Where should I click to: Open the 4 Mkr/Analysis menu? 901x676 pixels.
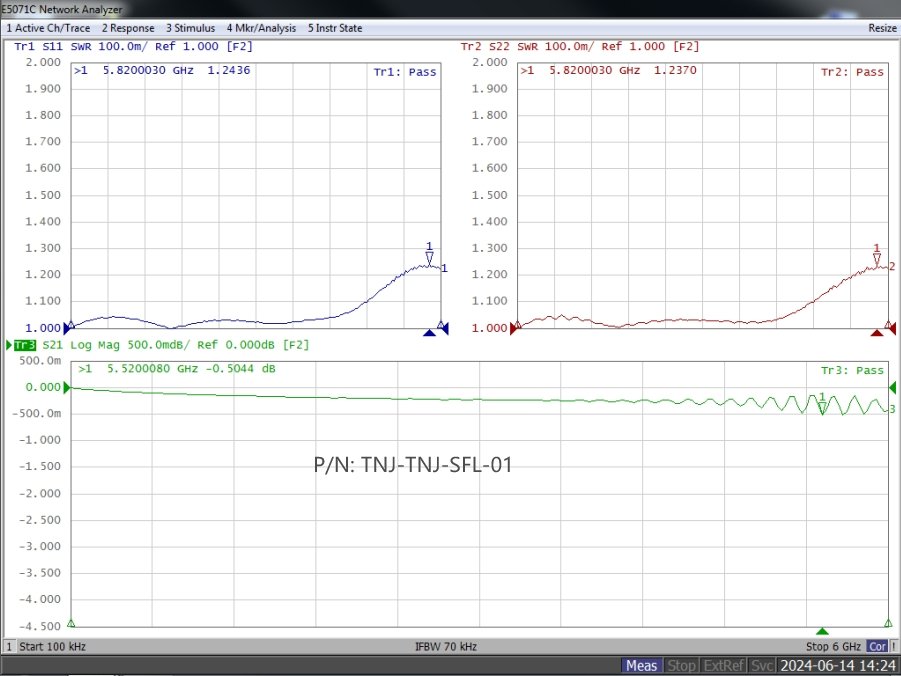click(x=261, y=28)
